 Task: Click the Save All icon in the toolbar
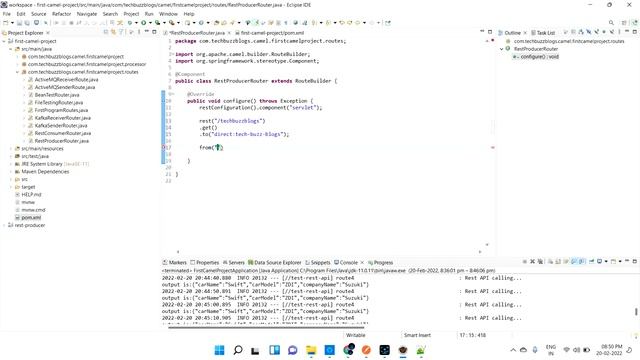click(27, 23)
